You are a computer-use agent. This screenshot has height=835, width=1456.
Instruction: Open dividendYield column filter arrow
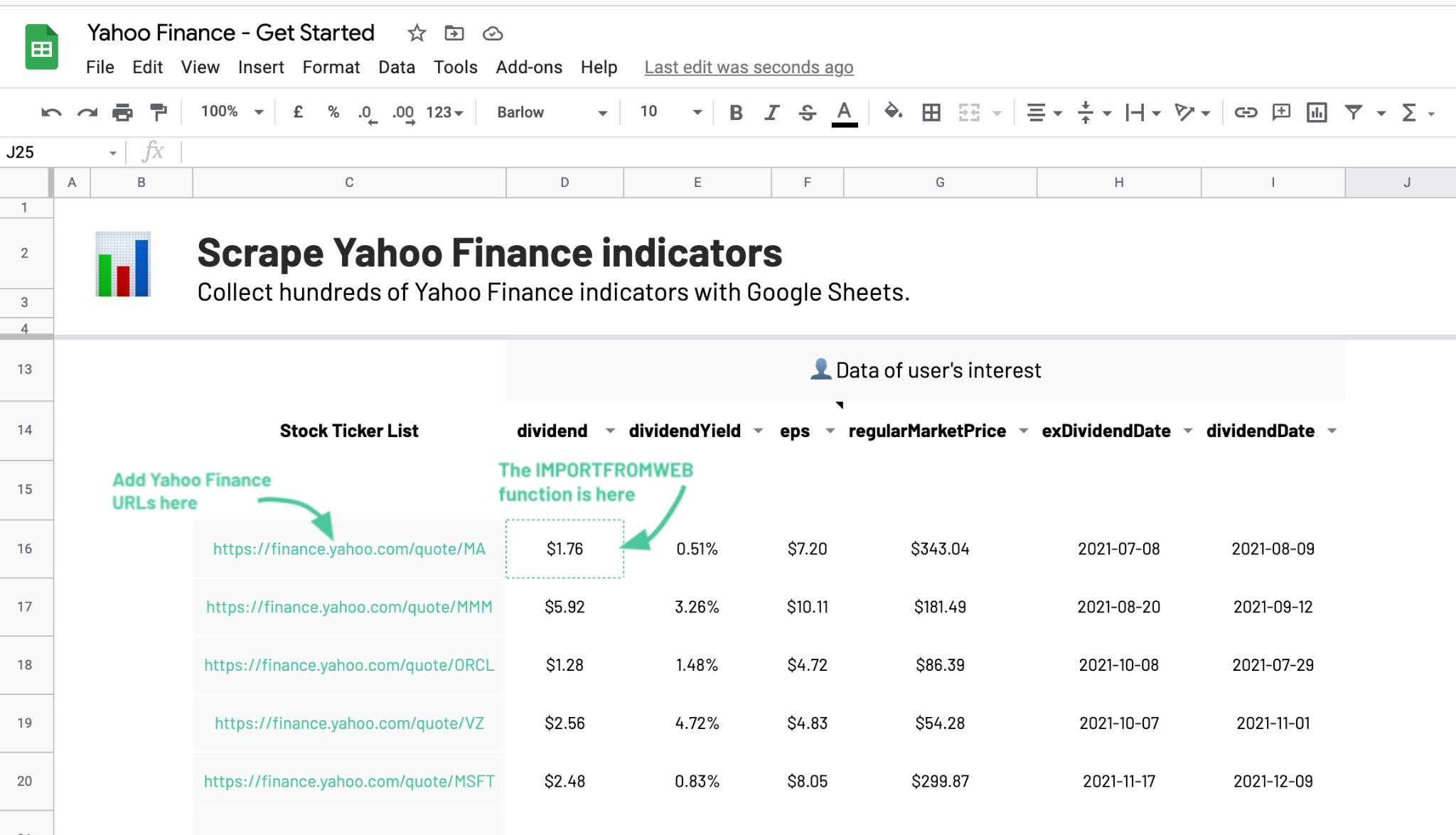coord(759,431)
